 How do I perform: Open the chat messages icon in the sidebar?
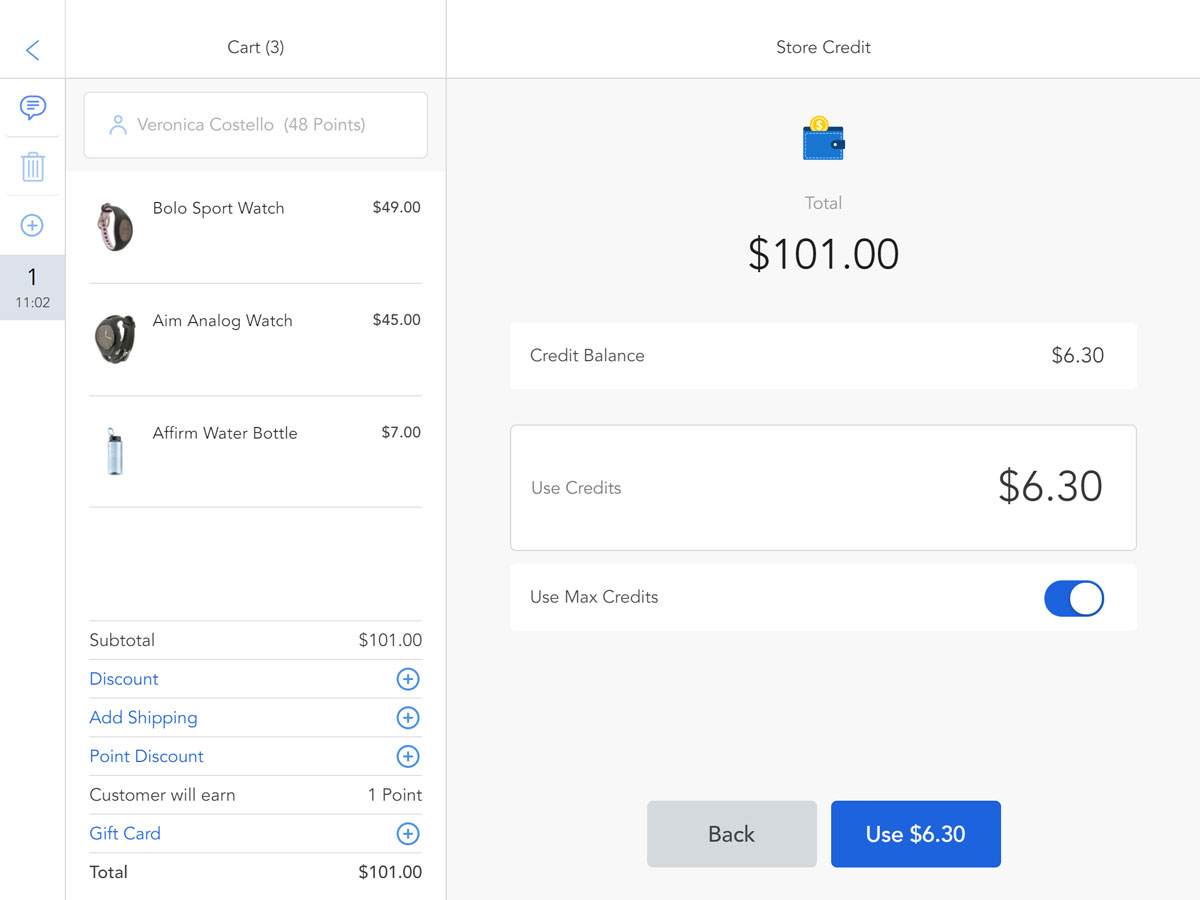coord(33,108)
